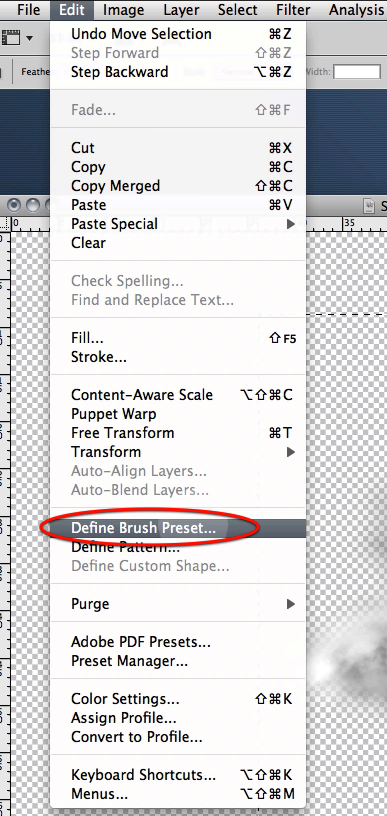Click the Width input field
The image size is (387, 816).
coord(356,72)
